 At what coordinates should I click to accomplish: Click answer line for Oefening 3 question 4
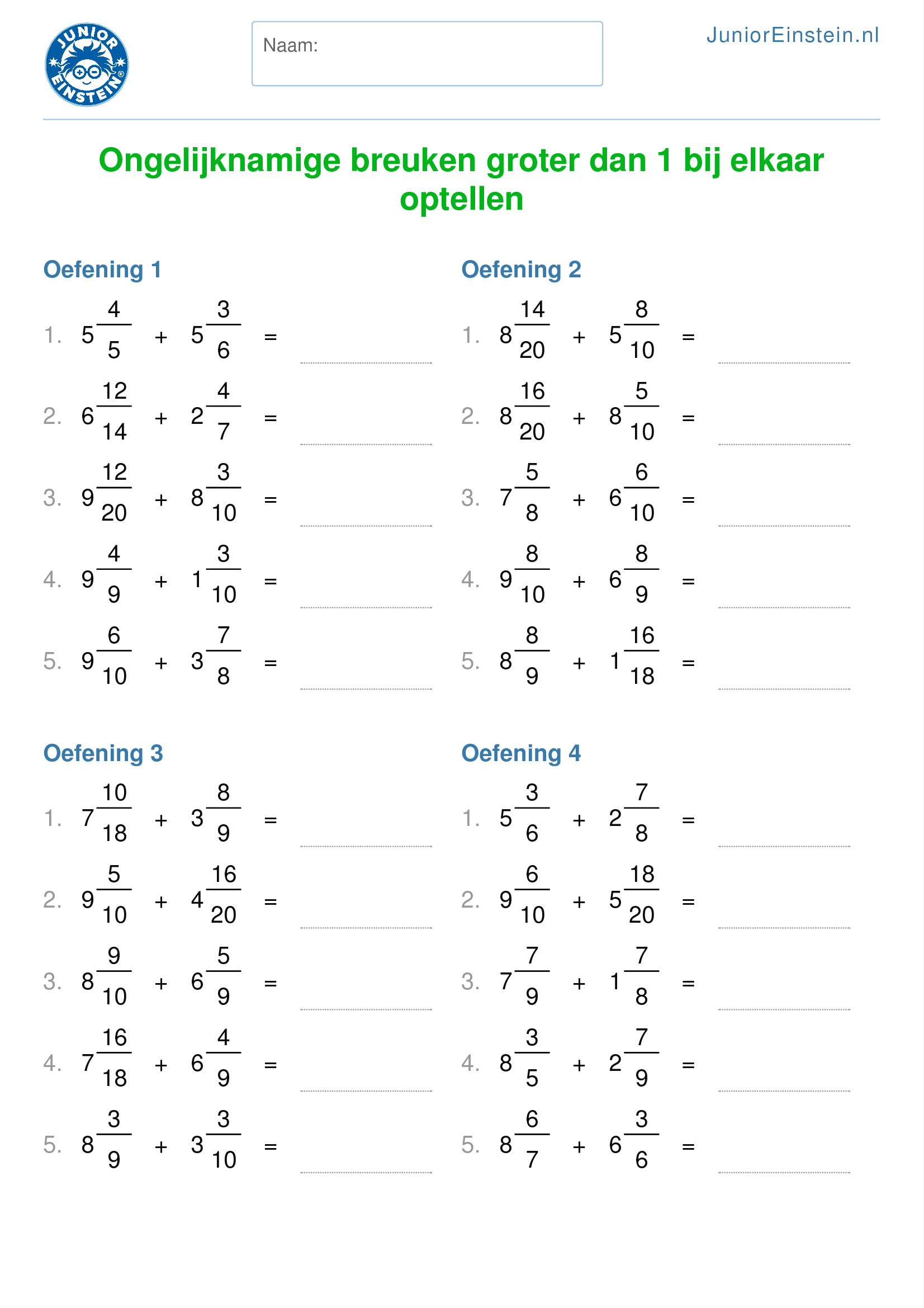pos(366,1091)
